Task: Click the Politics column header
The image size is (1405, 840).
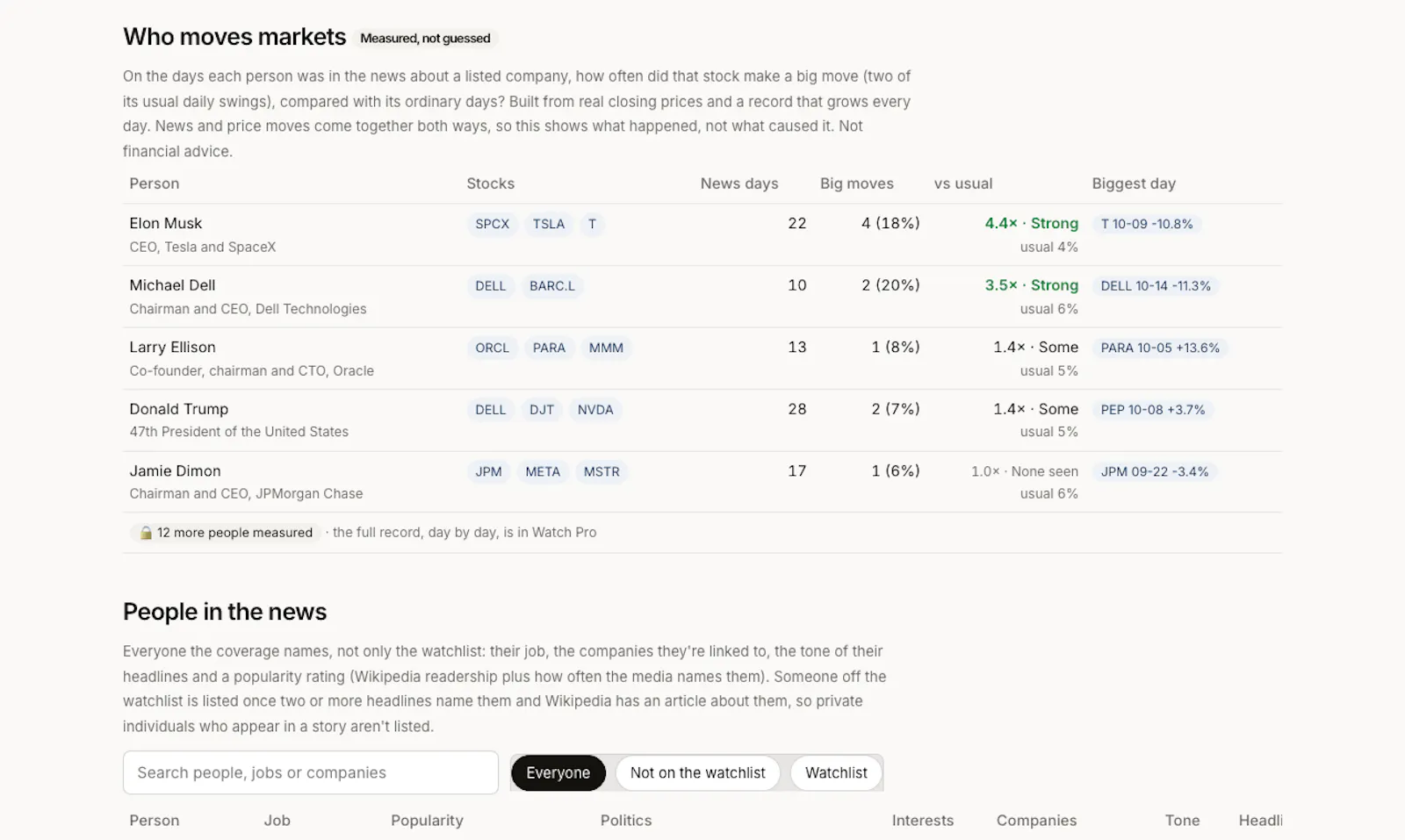Action: (x=626, y=821)
